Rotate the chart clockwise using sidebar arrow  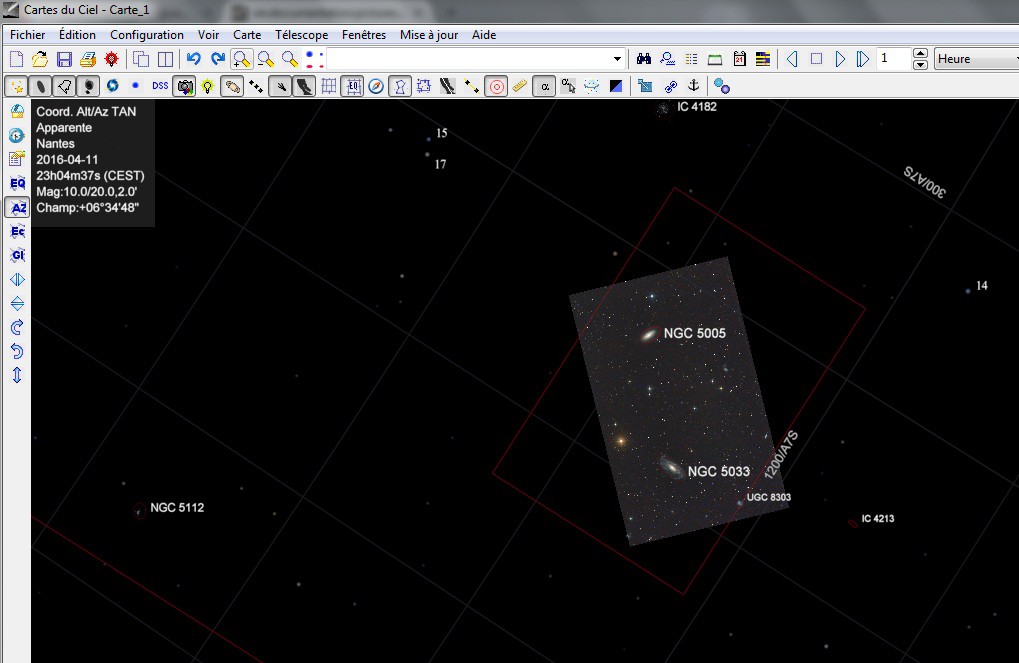pyautogui.click(x=18, y=327)
